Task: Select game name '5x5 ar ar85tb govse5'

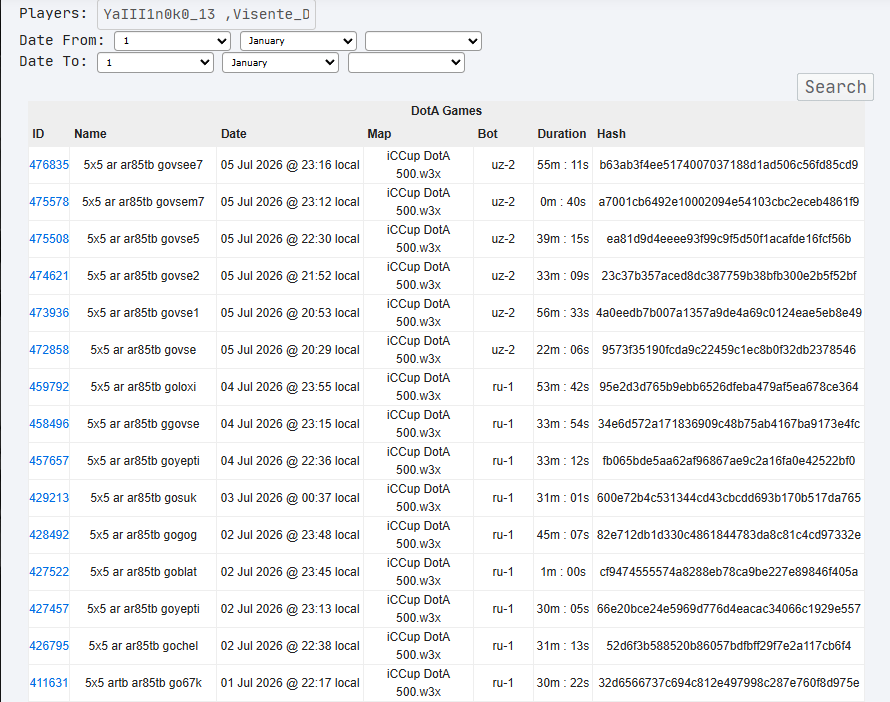Action: pos(143,239)
